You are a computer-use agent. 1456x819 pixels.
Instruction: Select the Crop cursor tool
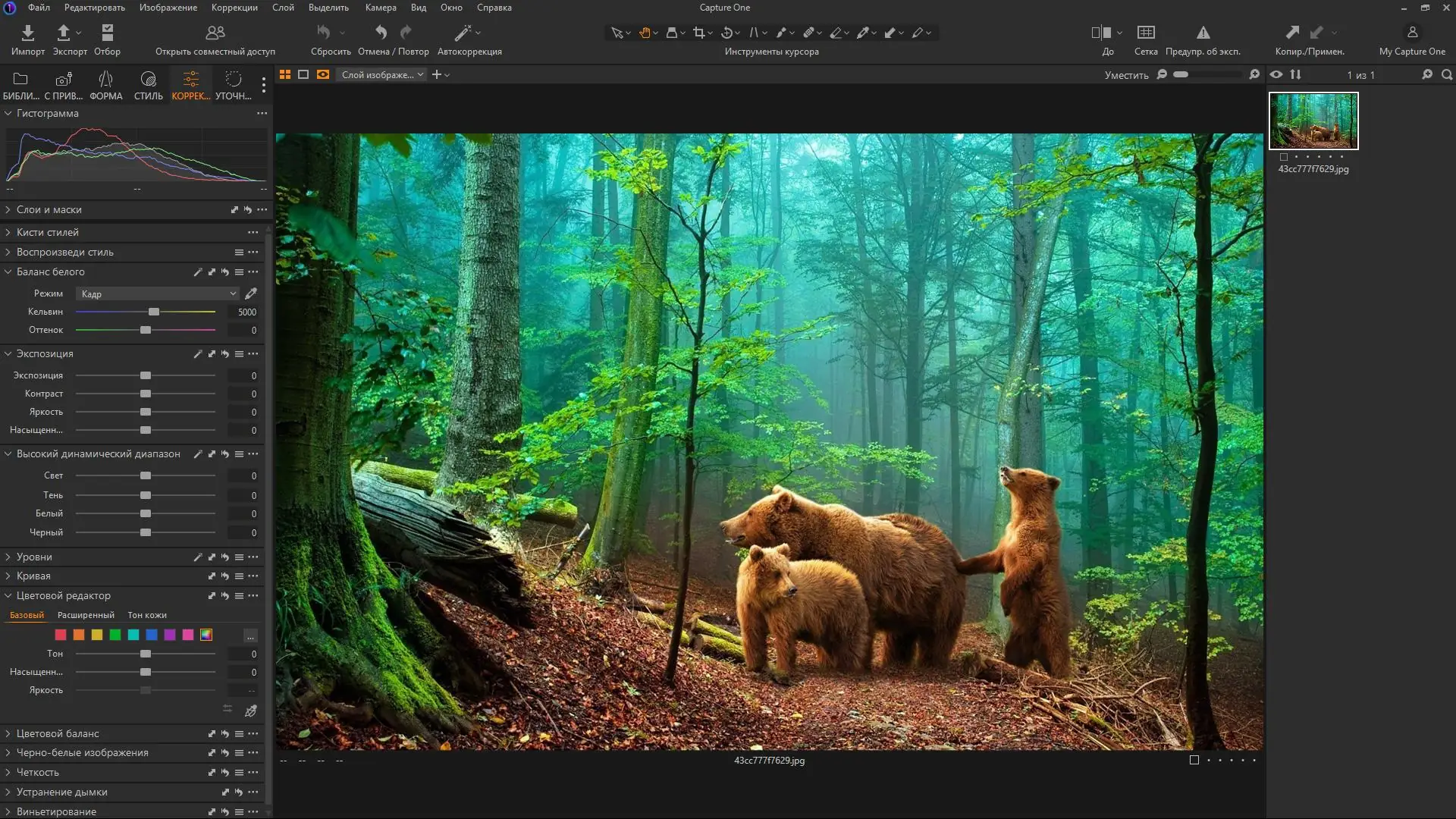[699, 33]
